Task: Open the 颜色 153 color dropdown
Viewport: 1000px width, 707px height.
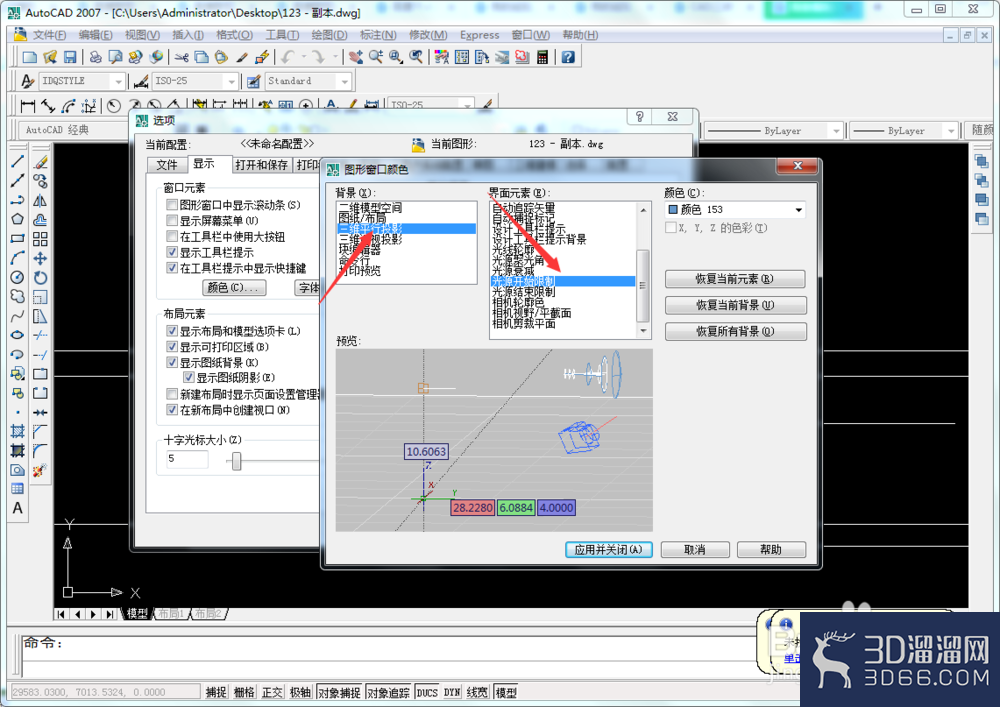Action: tap(735, 210)
